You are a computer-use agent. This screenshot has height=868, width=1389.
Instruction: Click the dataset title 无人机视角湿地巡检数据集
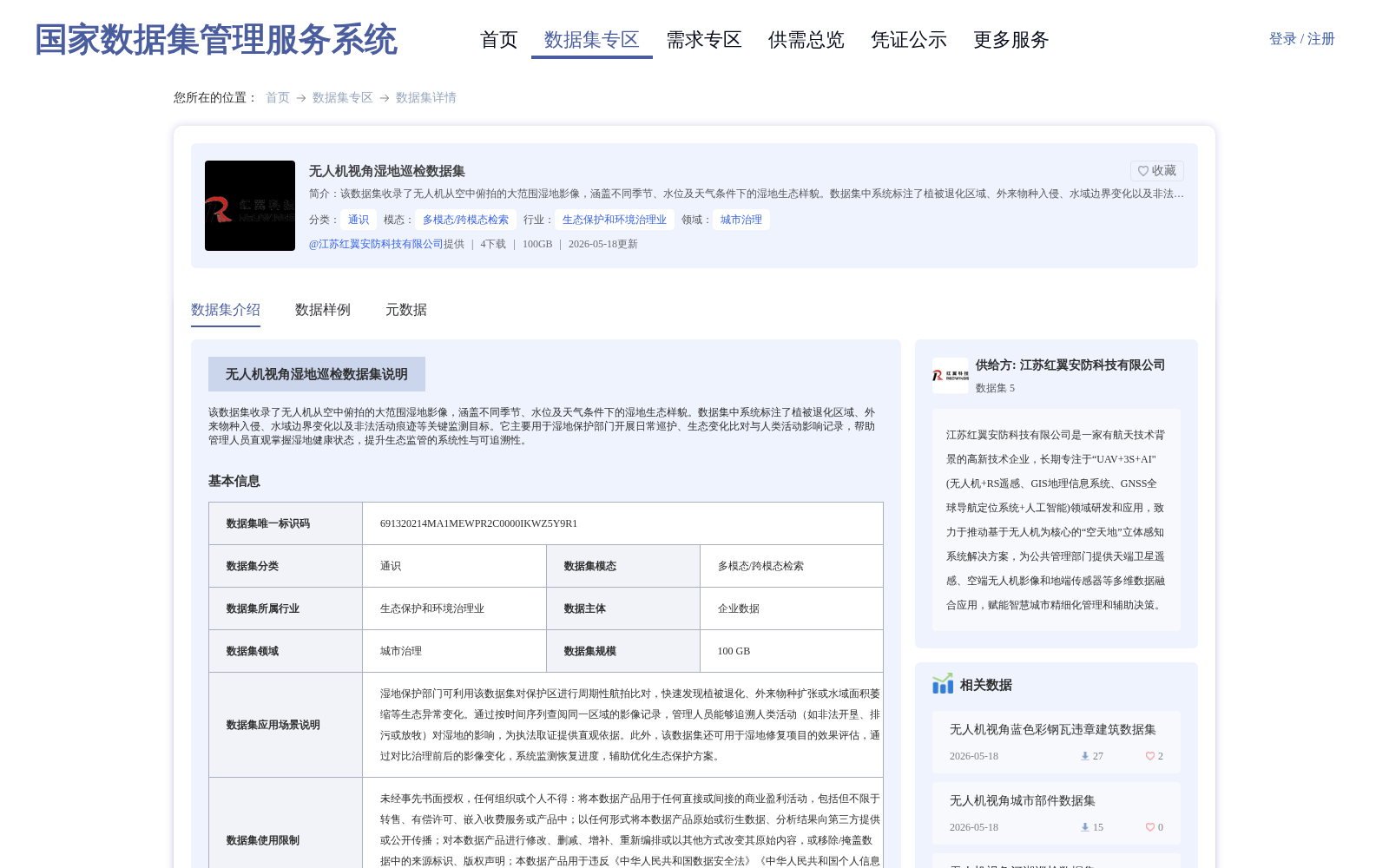click(x=387, y=171)
